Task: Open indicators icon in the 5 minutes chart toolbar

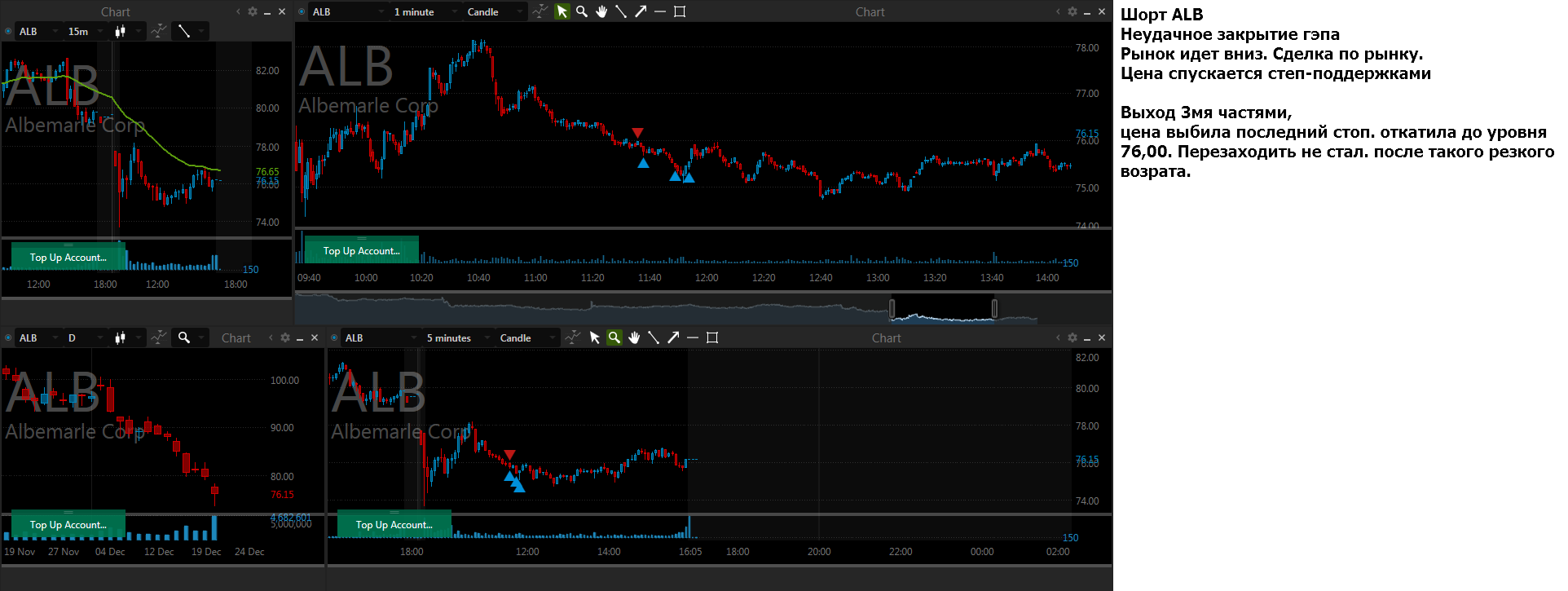Action: click(573, 337)
